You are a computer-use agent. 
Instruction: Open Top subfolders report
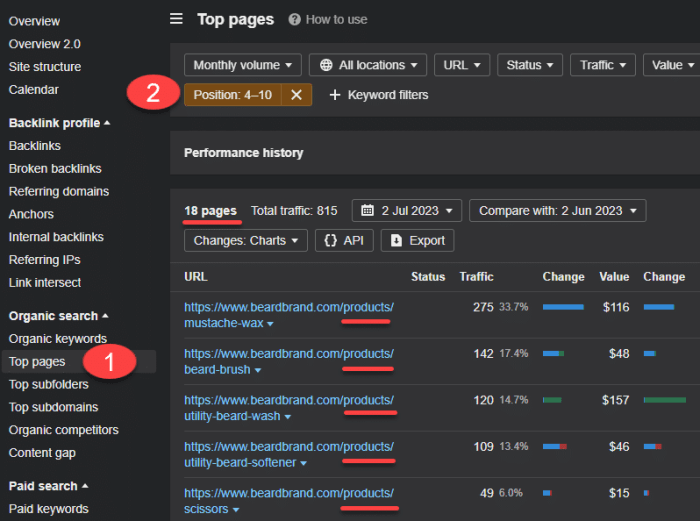(49, 384)
